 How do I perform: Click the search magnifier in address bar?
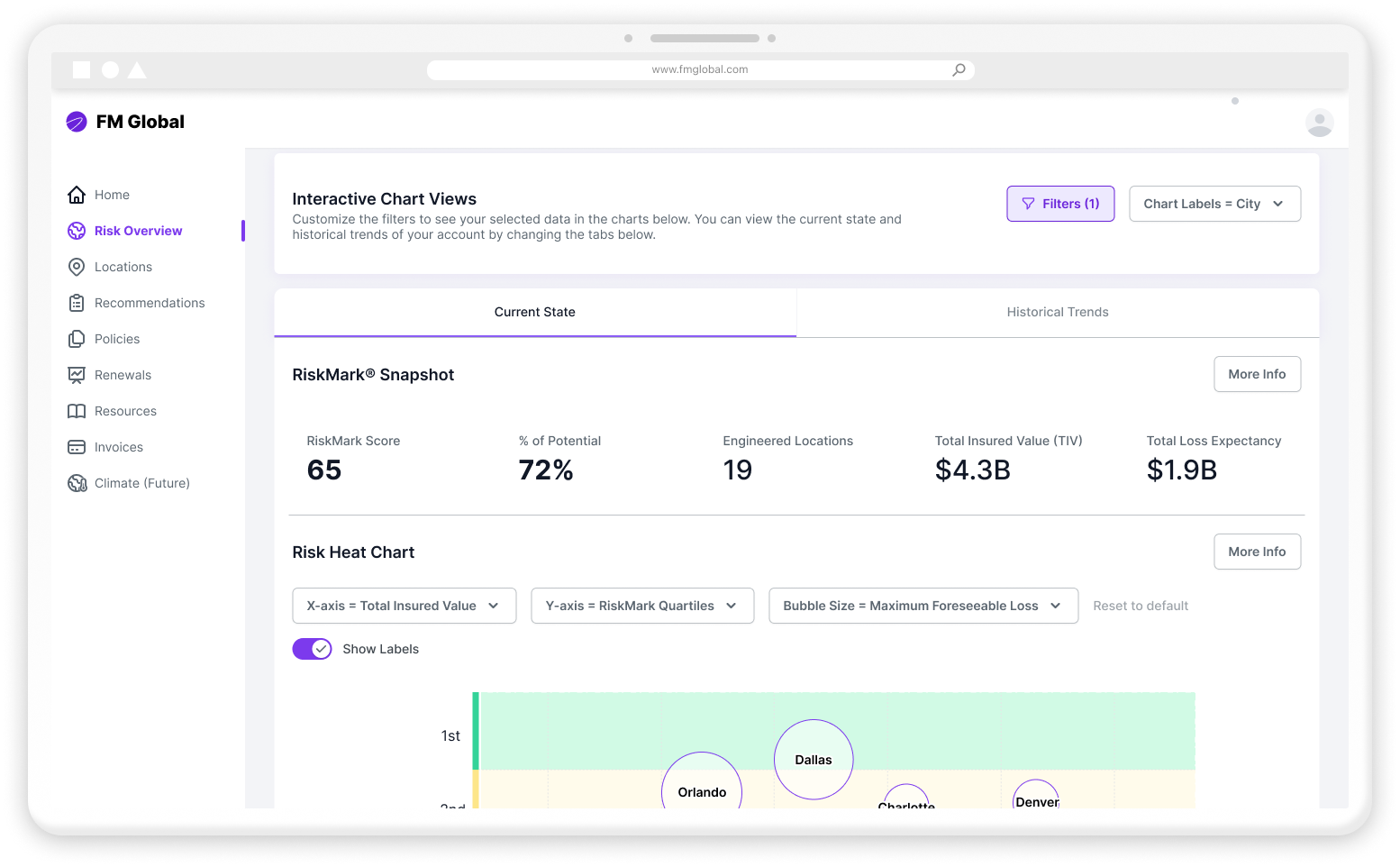pos(959,69)
